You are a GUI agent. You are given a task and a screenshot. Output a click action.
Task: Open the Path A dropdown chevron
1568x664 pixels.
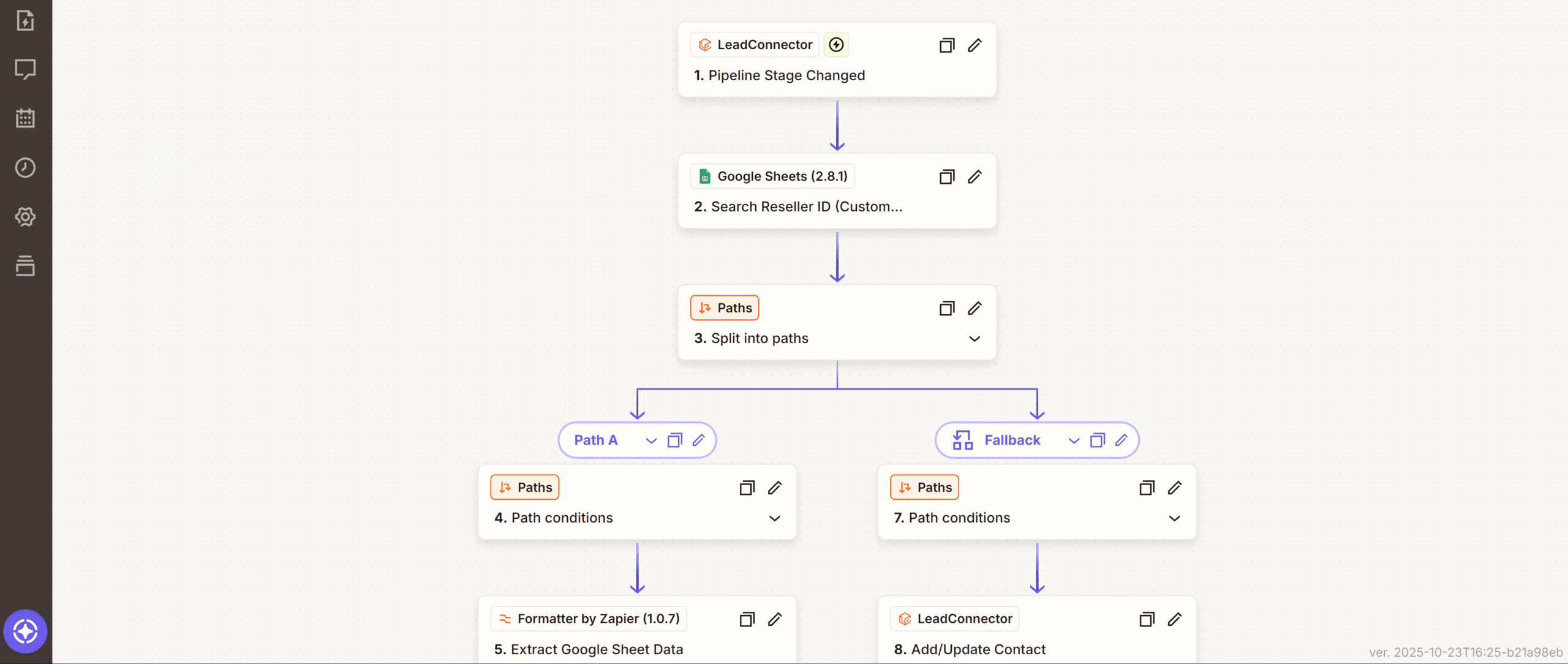(651, 440)
